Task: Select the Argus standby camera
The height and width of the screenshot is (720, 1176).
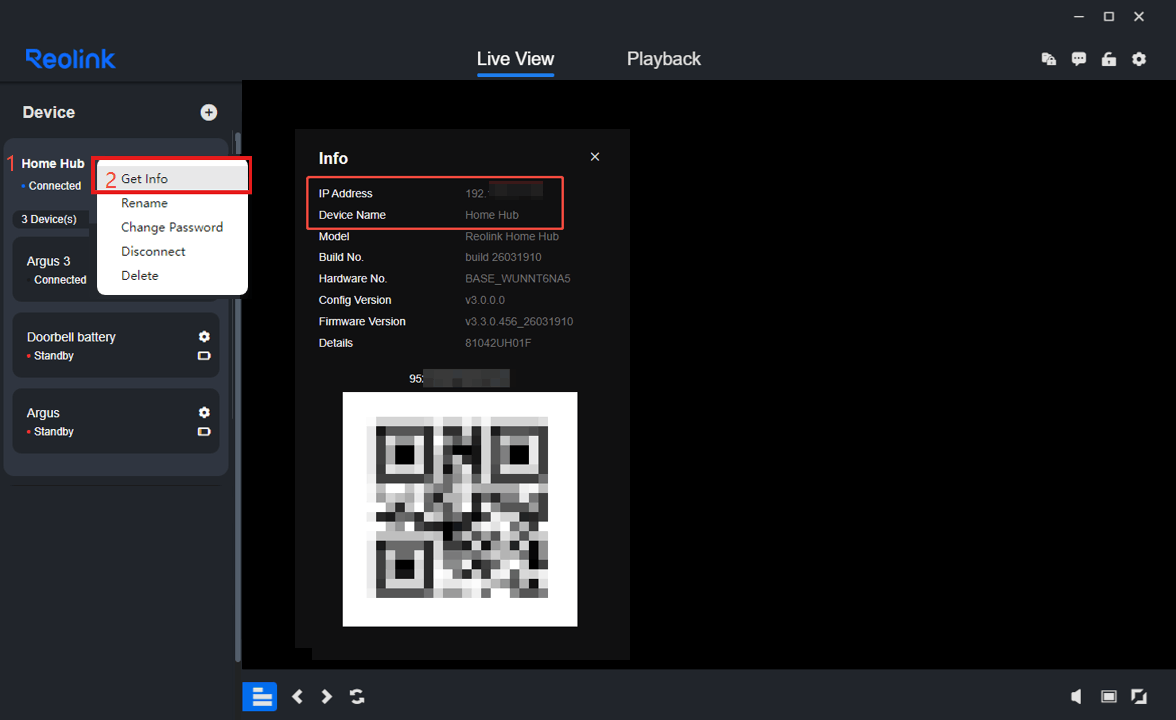Action: tap(116, 421)
